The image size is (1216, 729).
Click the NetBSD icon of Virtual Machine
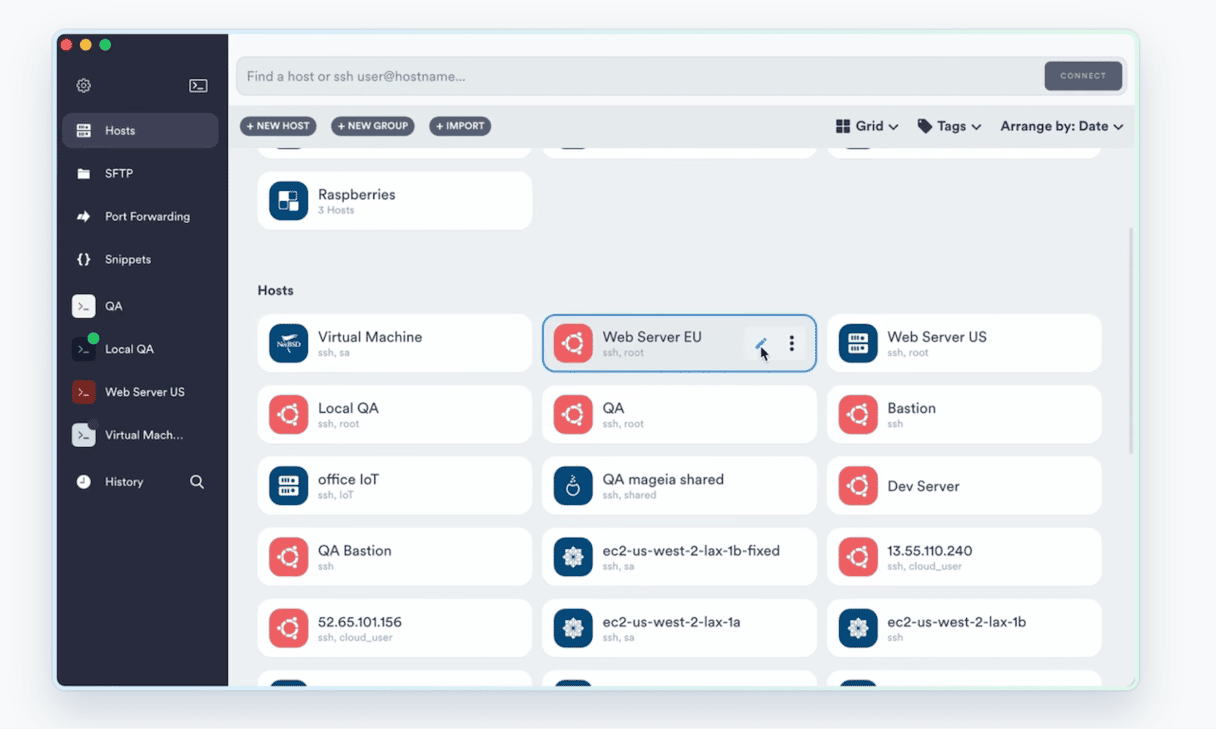[289, 343]
